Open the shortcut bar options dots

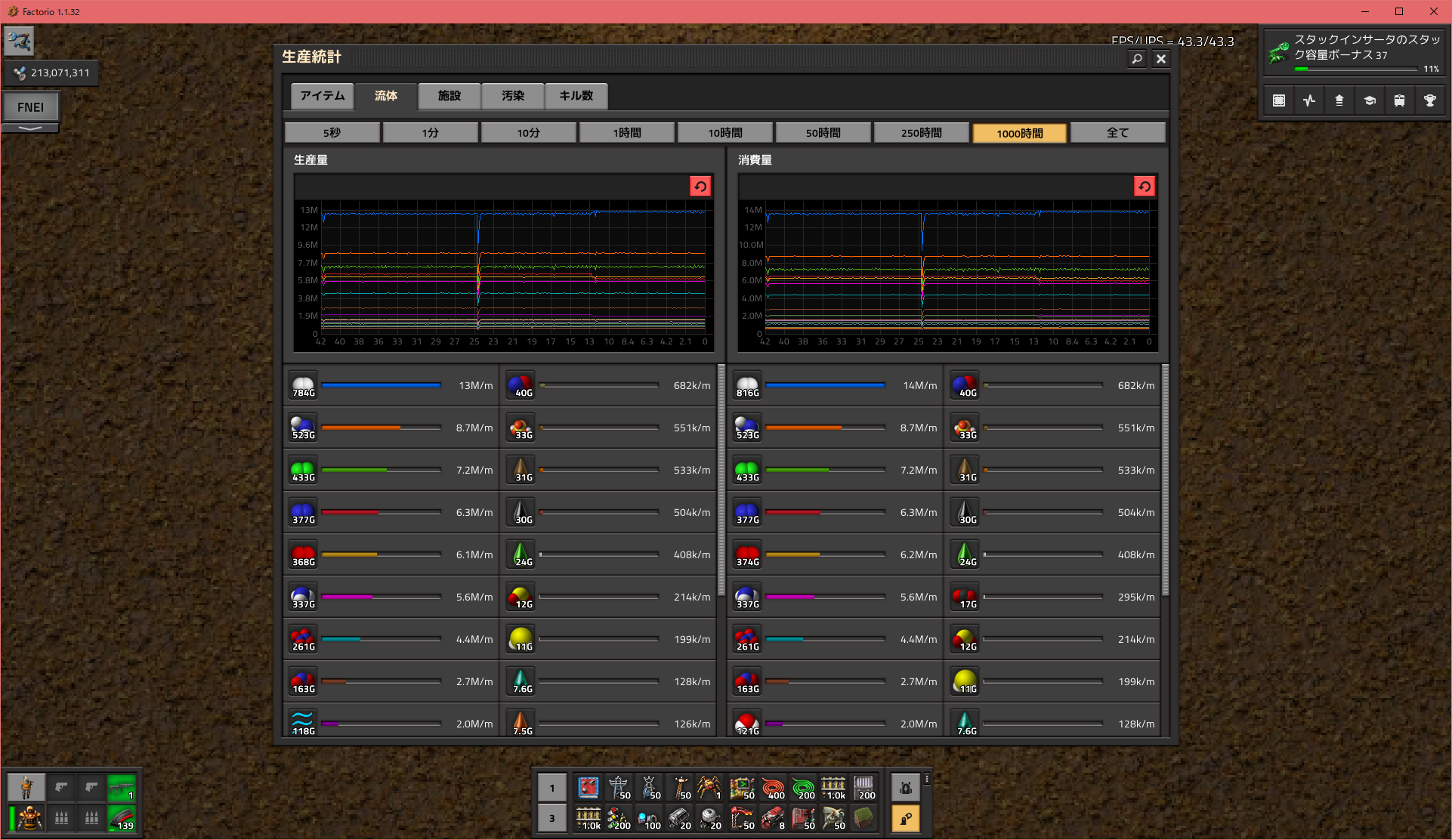pos(927,779)
